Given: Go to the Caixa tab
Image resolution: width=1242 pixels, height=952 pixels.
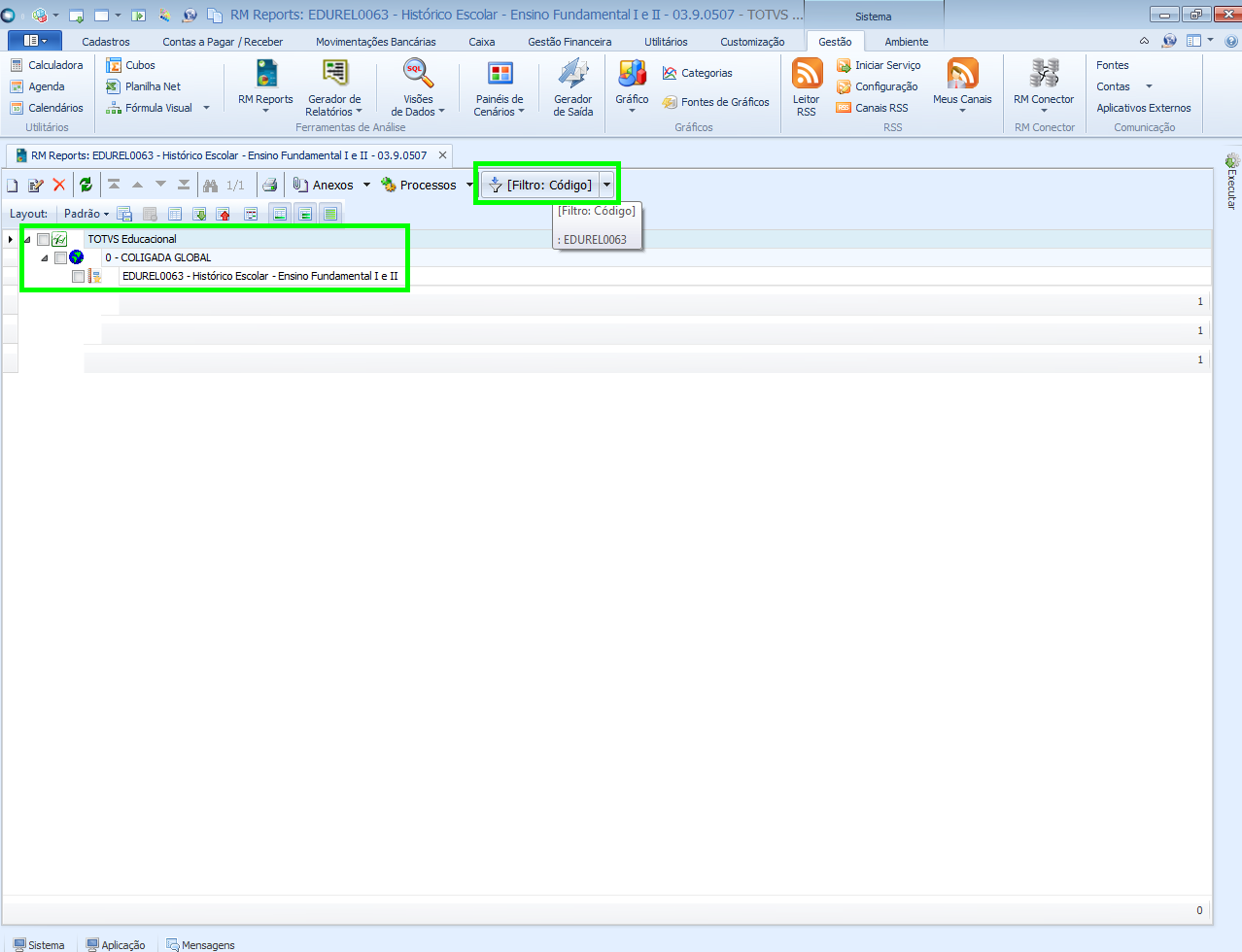Looking at the screenshot, I should [481, 42].
